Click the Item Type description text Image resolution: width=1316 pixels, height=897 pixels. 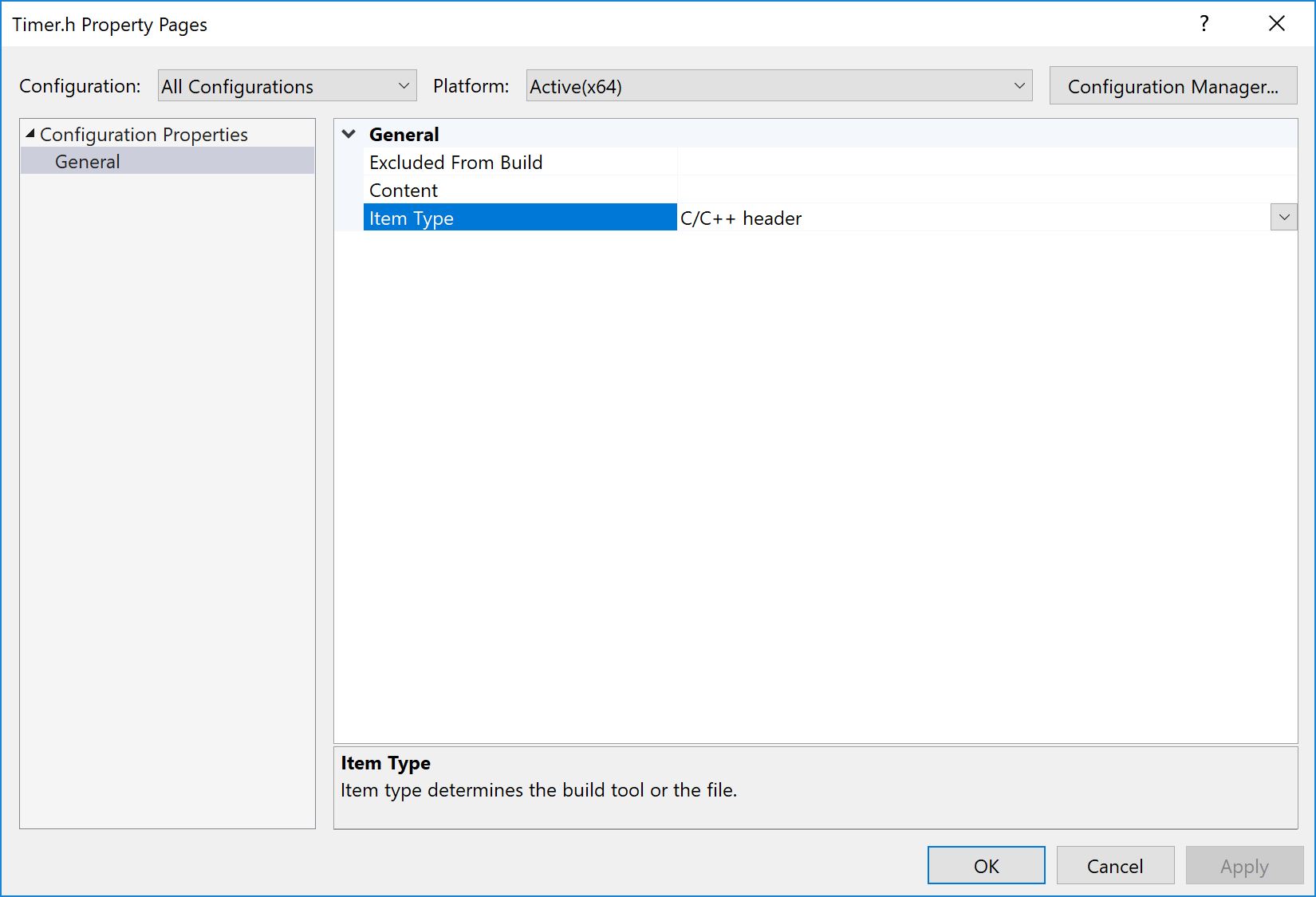(538, 790)
